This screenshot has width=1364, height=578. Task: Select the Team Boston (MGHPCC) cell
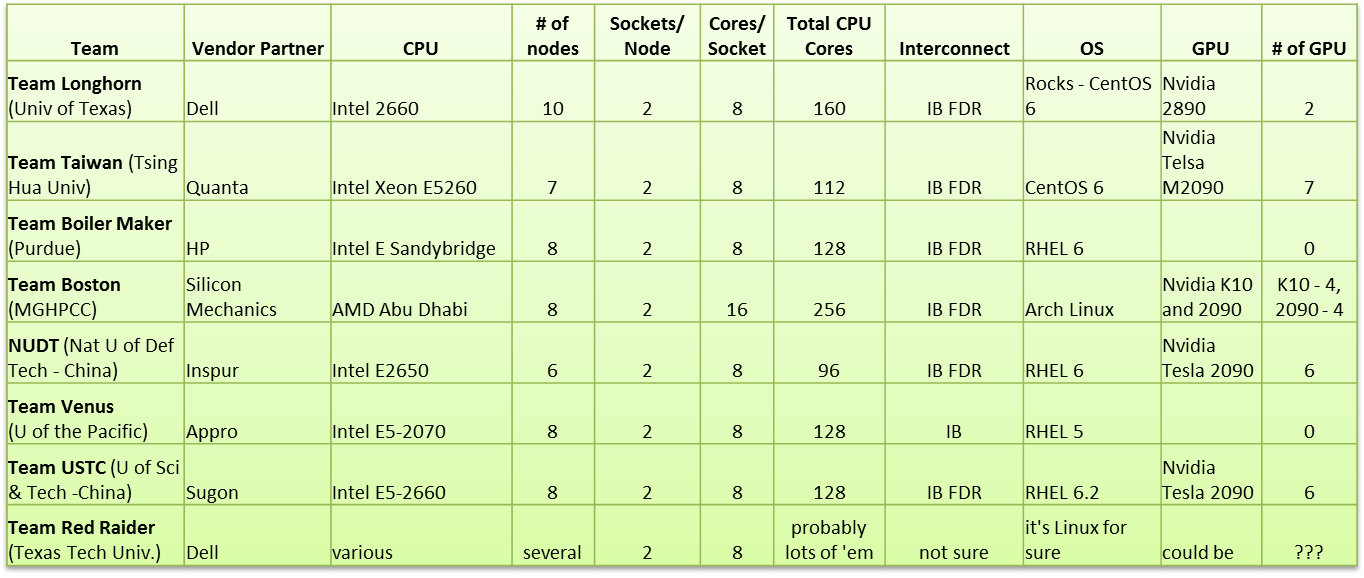[x=94, y=297]
